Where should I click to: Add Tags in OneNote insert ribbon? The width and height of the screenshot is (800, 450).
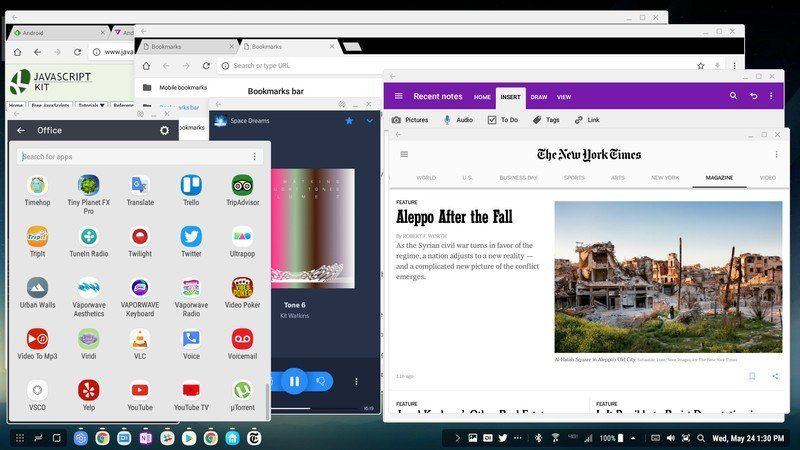pyautogui.click(x=546, y=120)
